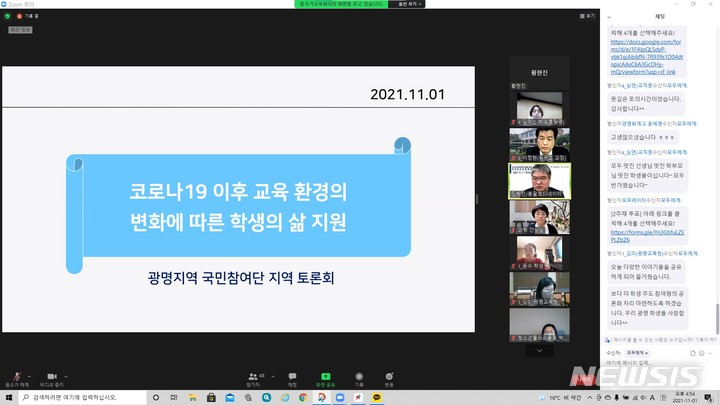Click the green screen-sharing notification bar
This screenshot has height=405, width=720.
341,4
